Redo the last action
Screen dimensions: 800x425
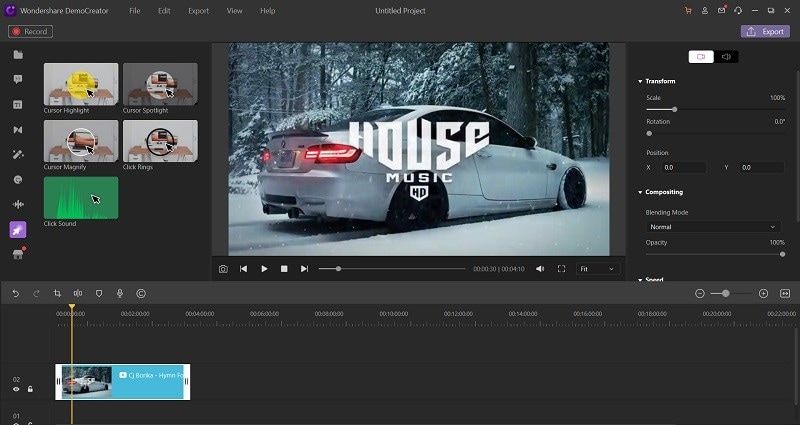pos(36,293)
